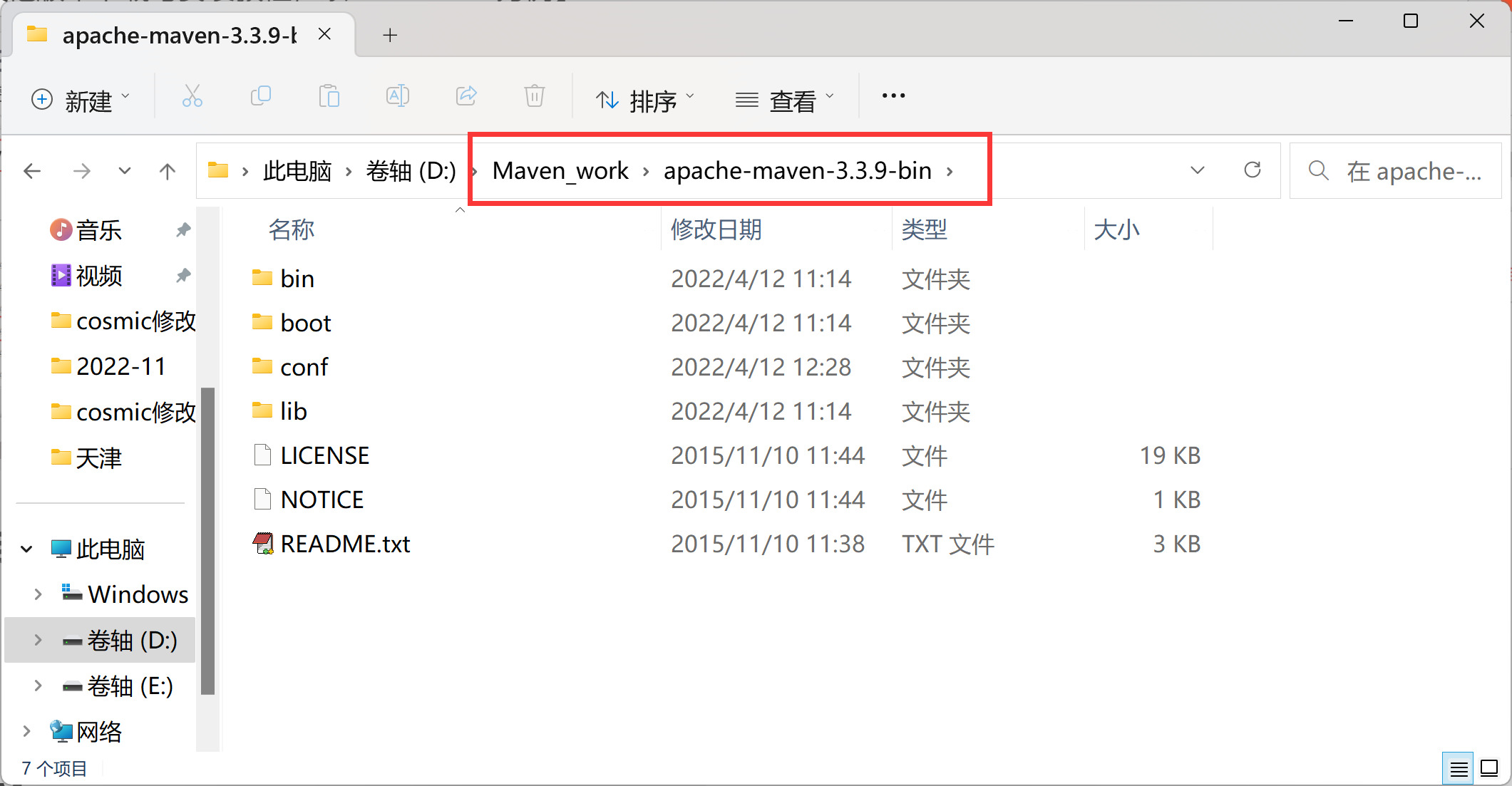Toggle the pinned 音乐 sidebar entry
Viewport: 1512px width, 786px height.
pyautogui.click(x=183, y=229)
